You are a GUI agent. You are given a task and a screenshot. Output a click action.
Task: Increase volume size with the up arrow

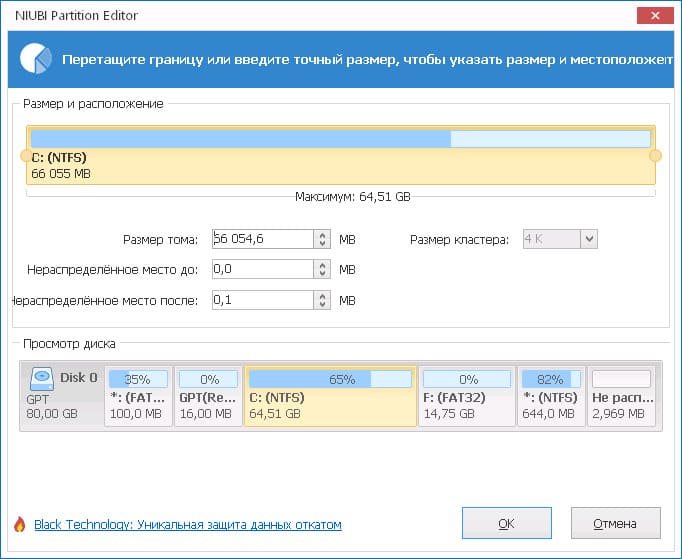(322, 235)
